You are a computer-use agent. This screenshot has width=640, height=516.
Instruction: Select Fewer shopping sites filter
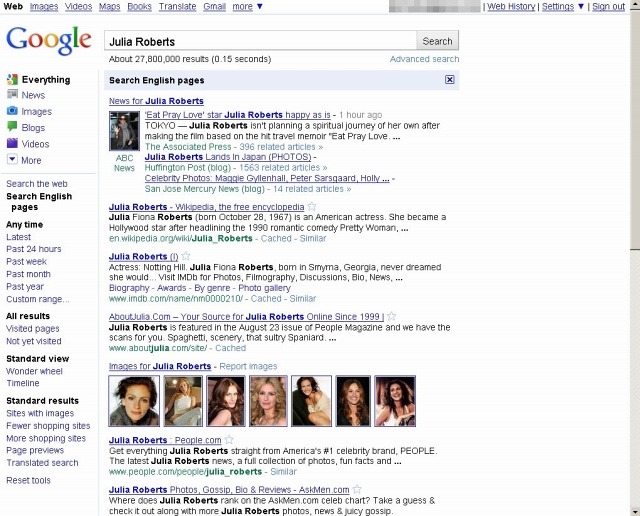48,426
